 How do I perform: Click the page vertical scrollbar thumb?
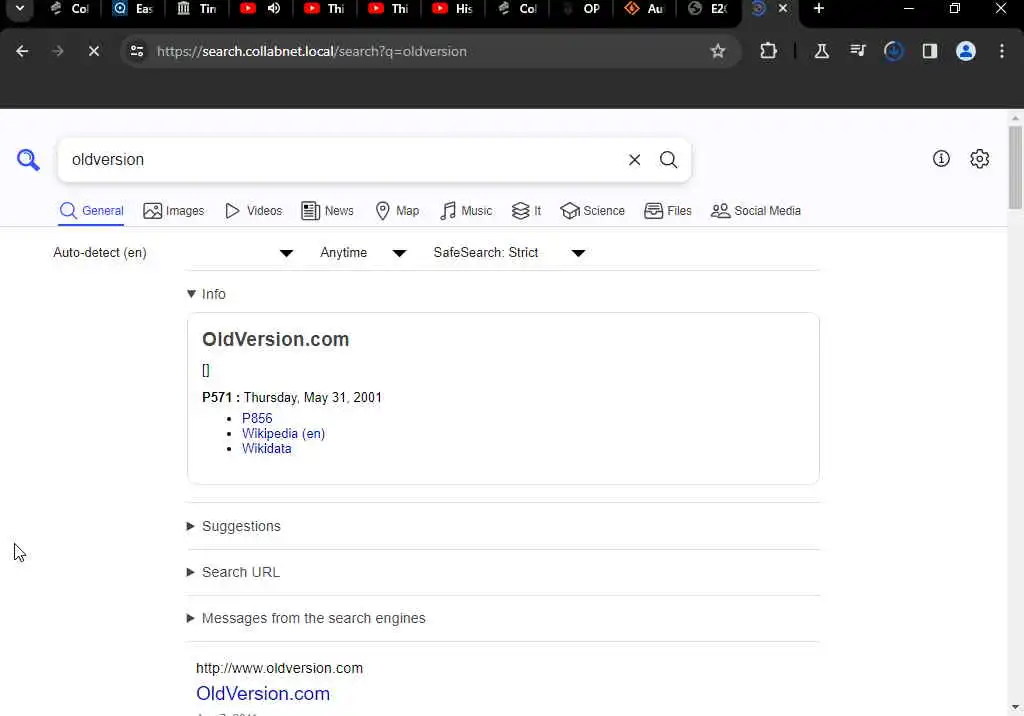click(1015, 168)
